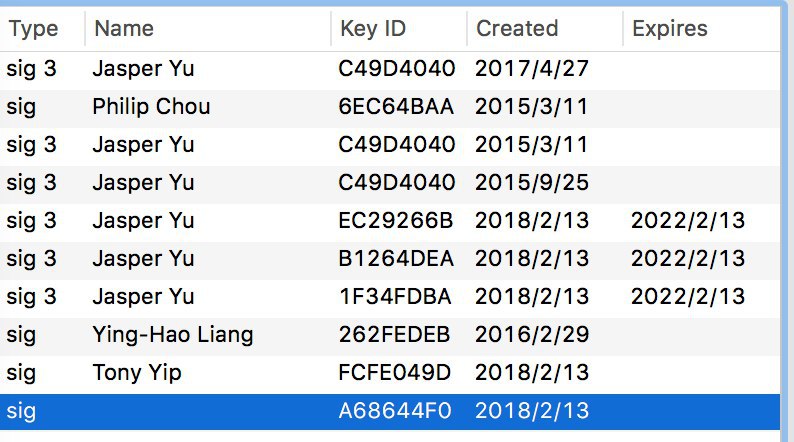Select the Ying-Hao Liang signature row
The width and height of the screenshot is (794, 442).
click(390, 336)
